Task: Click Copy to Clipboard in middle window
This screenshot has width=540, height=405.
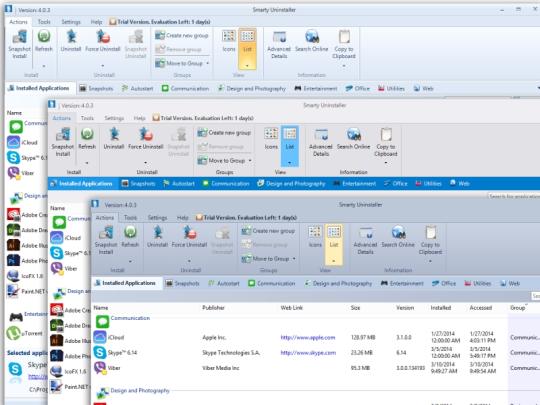Action: click(386, 142)
